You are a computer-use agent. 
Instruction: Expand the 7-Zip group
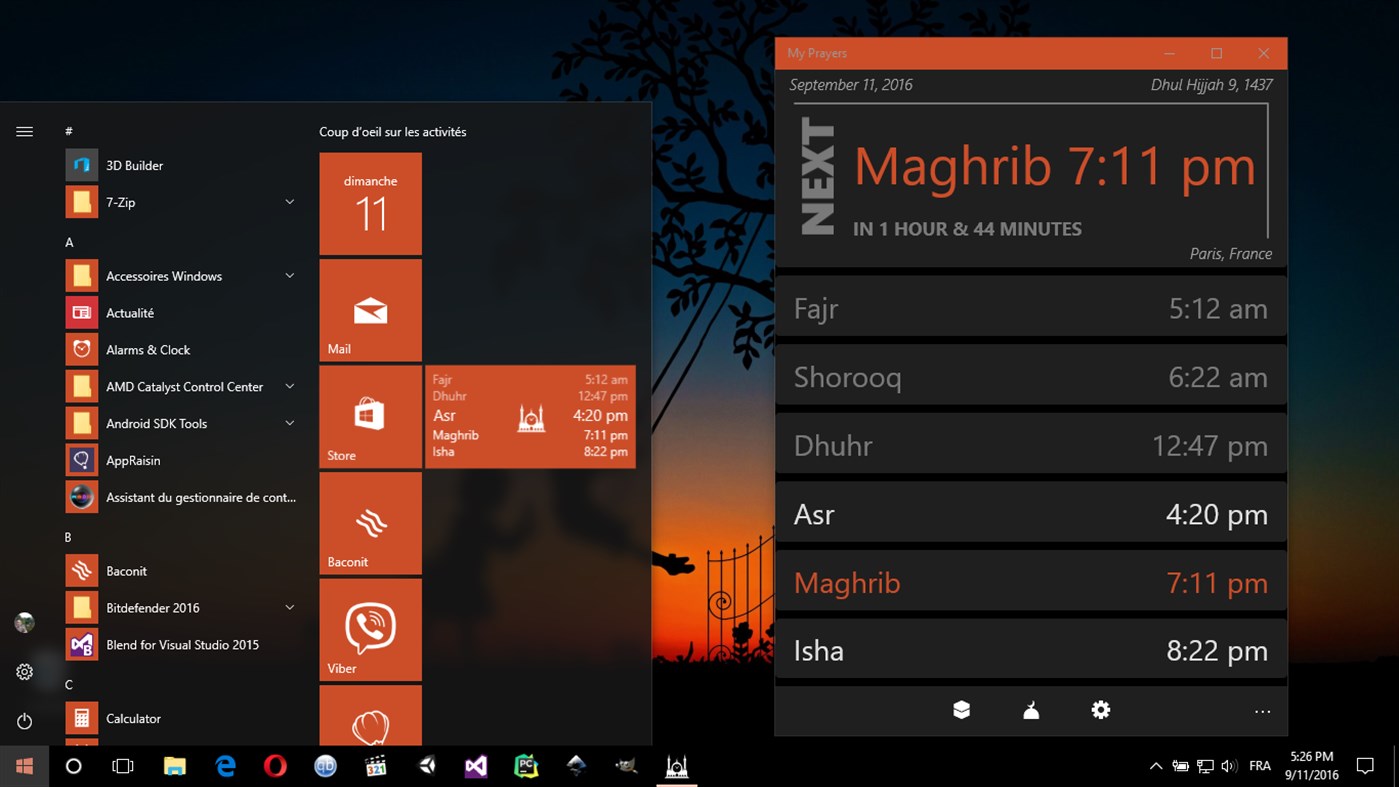tap(289, 201)
